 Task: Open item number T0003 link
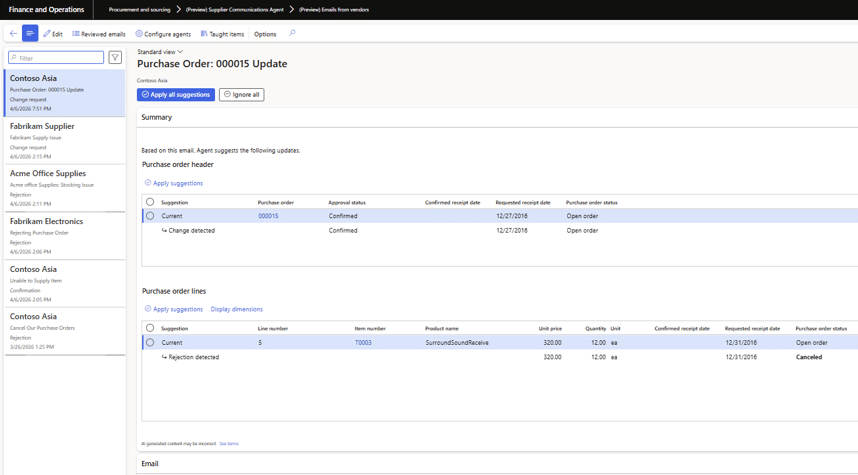pos(363,343)
